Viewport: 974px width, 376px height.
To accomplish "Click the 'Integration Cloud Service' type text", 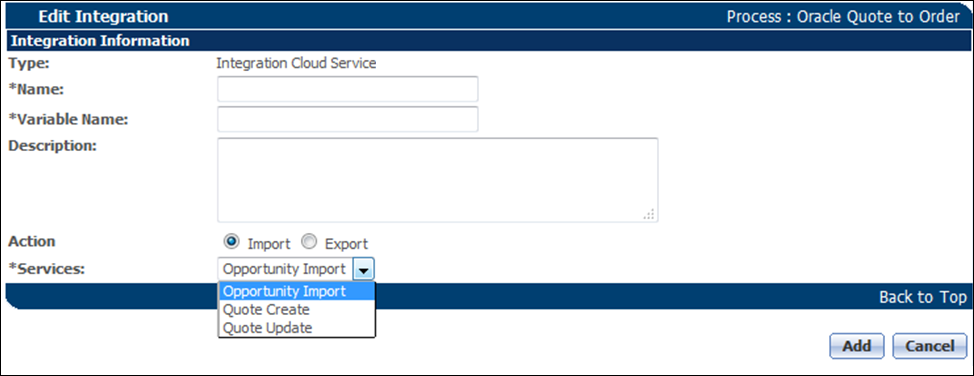I will (296, 63).
